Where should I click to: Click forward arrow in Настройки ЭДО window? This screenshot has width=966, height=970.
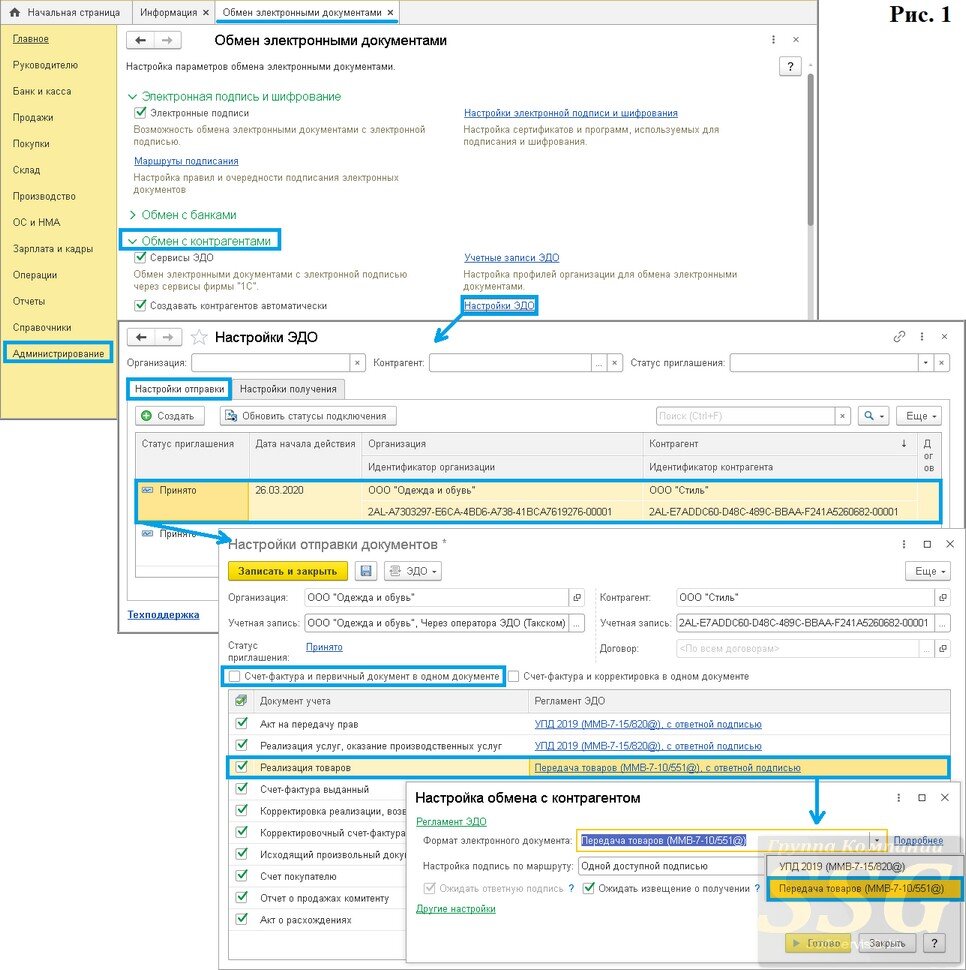point(168,337)
